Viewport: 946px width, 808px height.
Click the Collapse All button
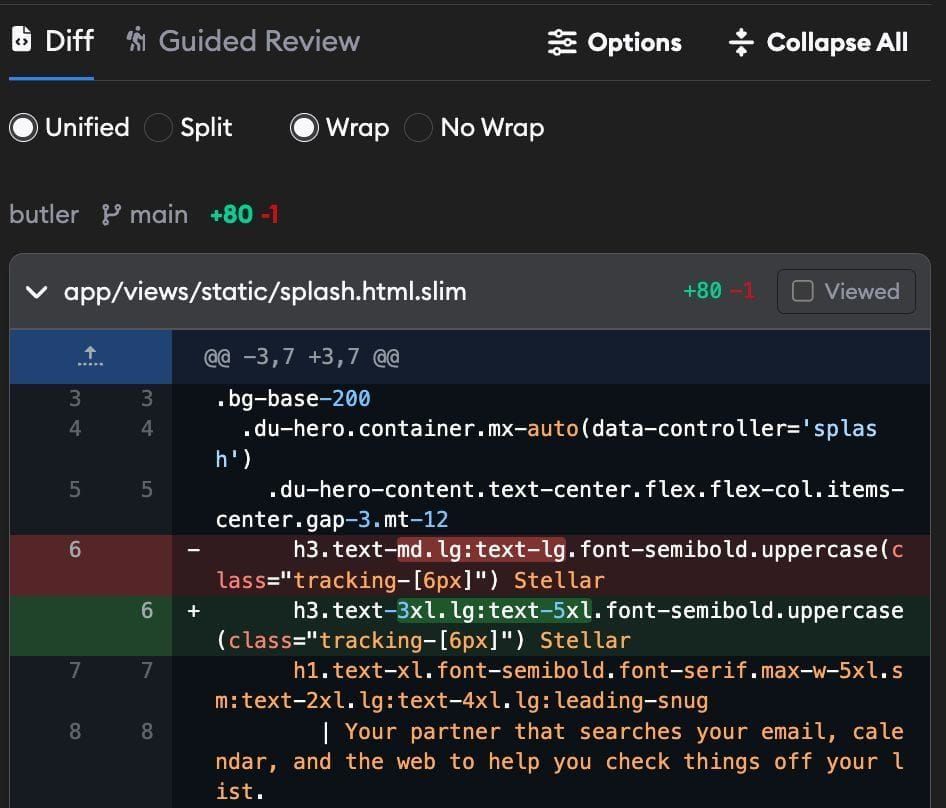(817, 42)
